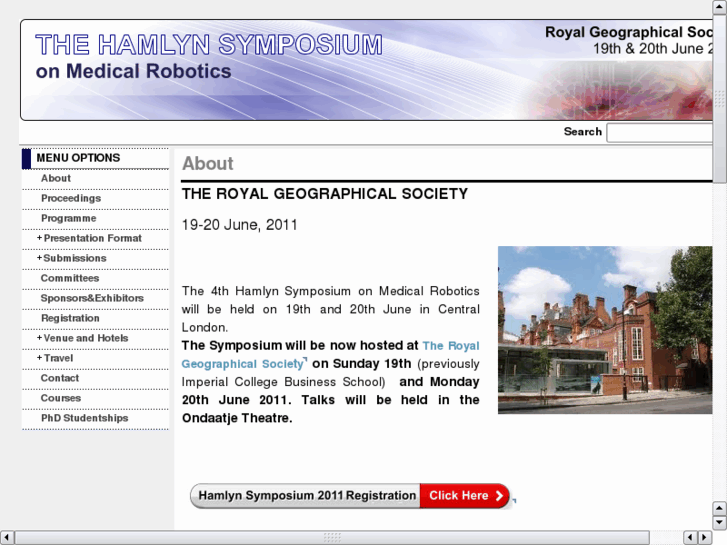727x545 pixels.
Task: Go to the Courses page
Action: [x=61, y=398]
